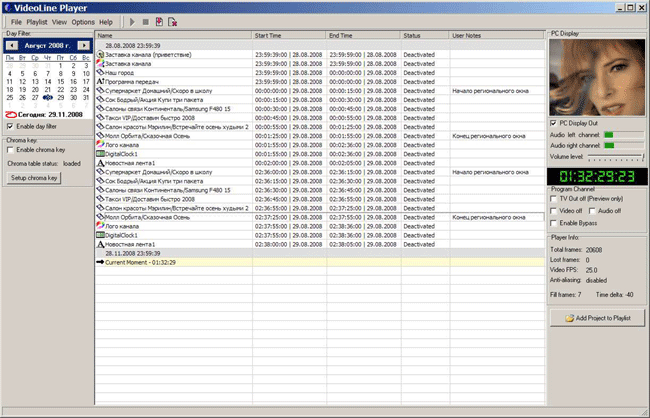Click icon of Заставка канала (приветствие) row
This screenshot has height=418, width=650.
pos(100,54)
